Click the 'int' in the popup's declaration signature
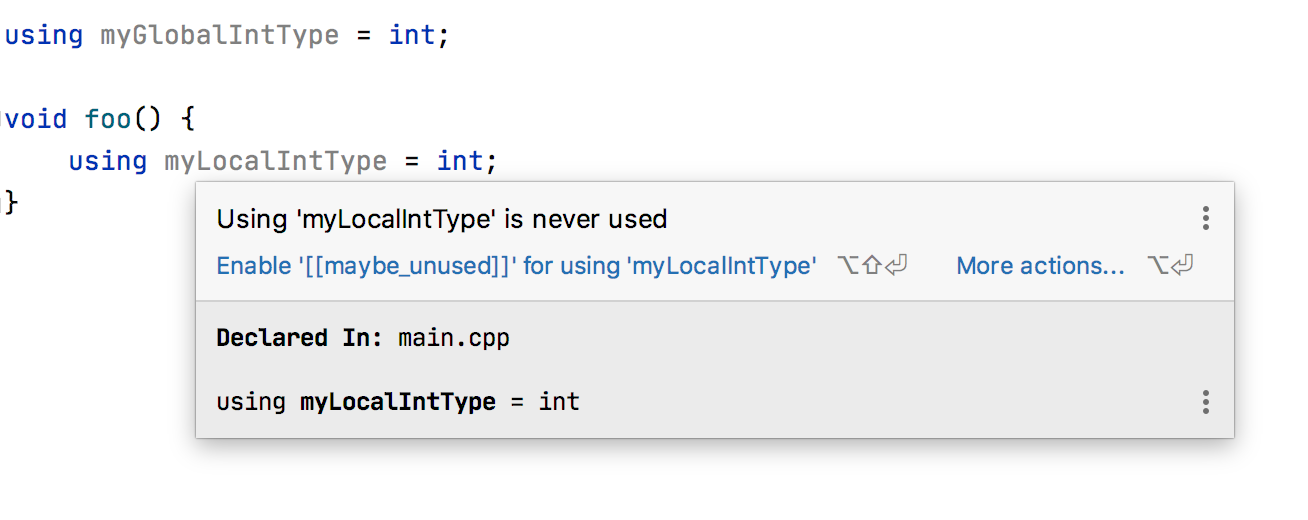The height and width of the screenshot is (520, 1308). [x=559, y=402]
